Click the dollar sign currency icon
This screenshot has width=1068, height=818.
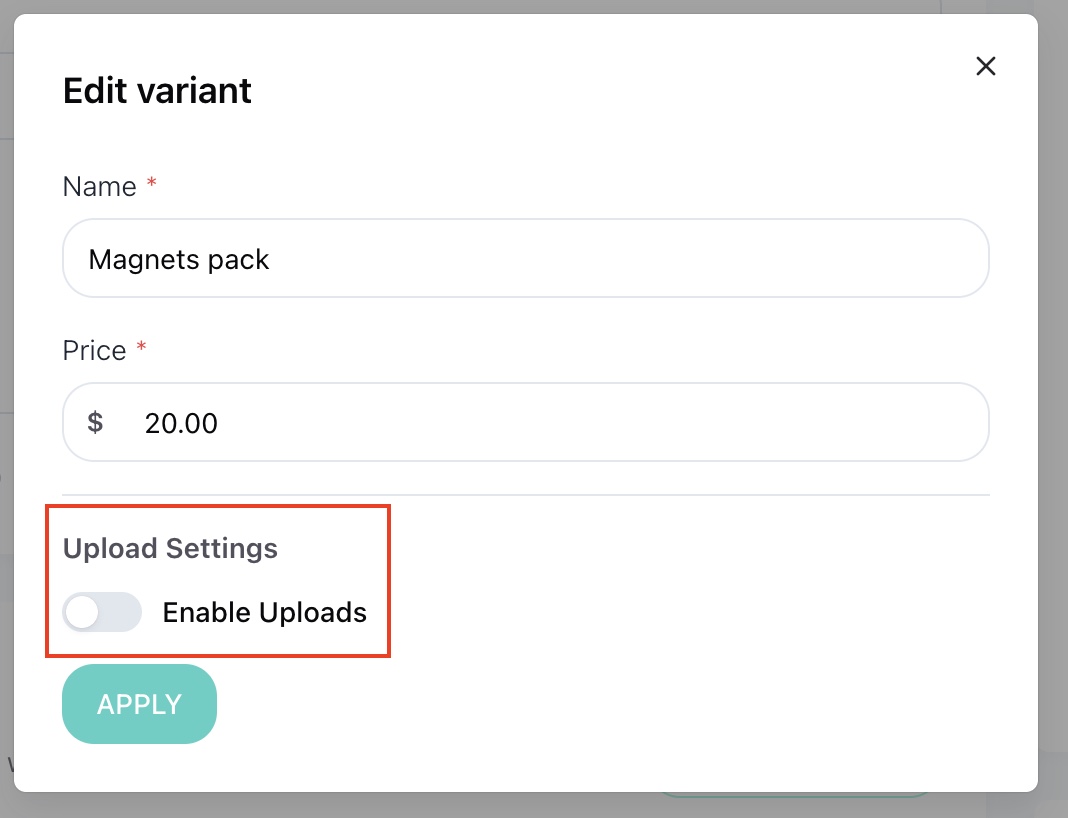click(95, 422)
